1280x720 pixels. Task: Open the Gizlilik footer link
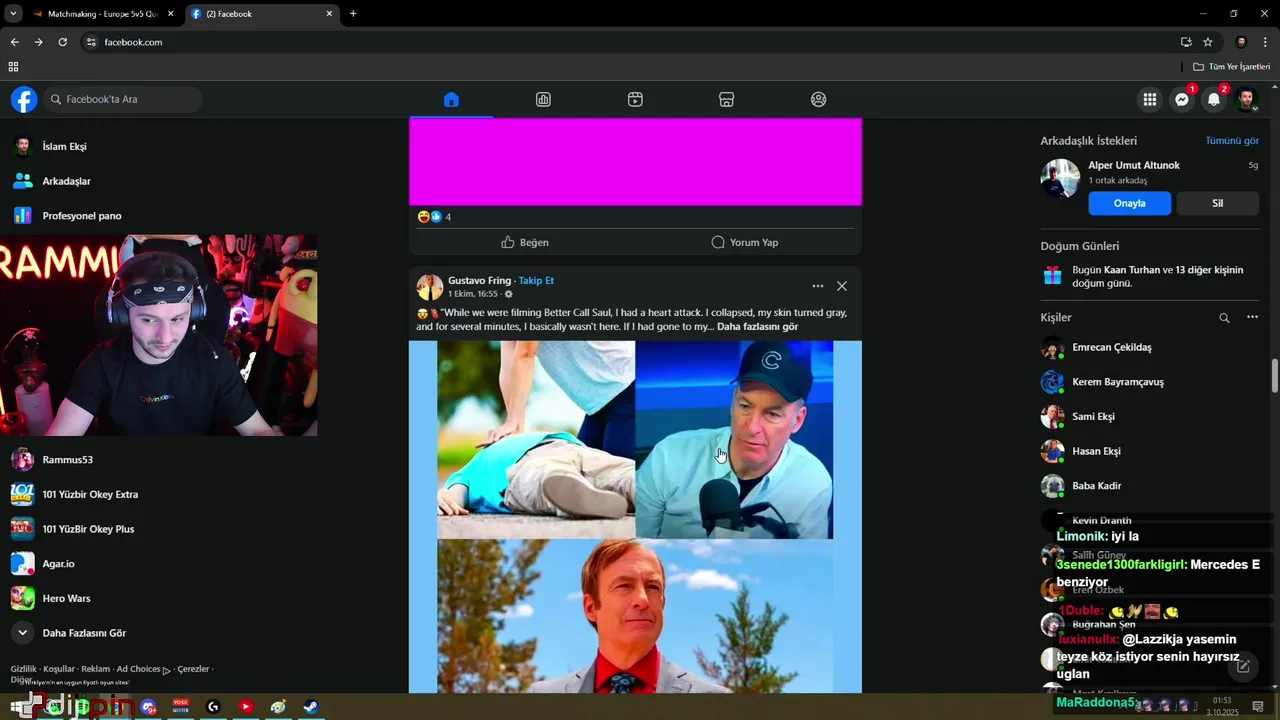(x=23, y=669)
